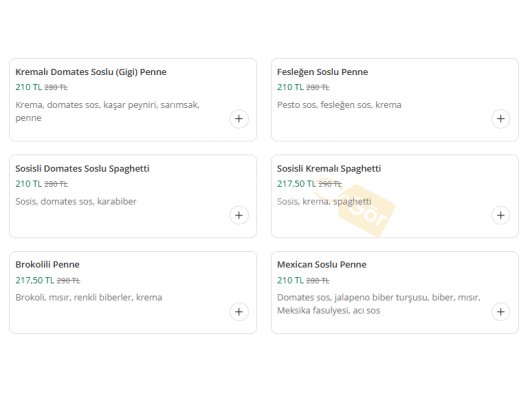Click the description 'Brokoli, mısır, renkli biberler, krema'
Screen dimensions: 530x393
(x=89, y=297)
